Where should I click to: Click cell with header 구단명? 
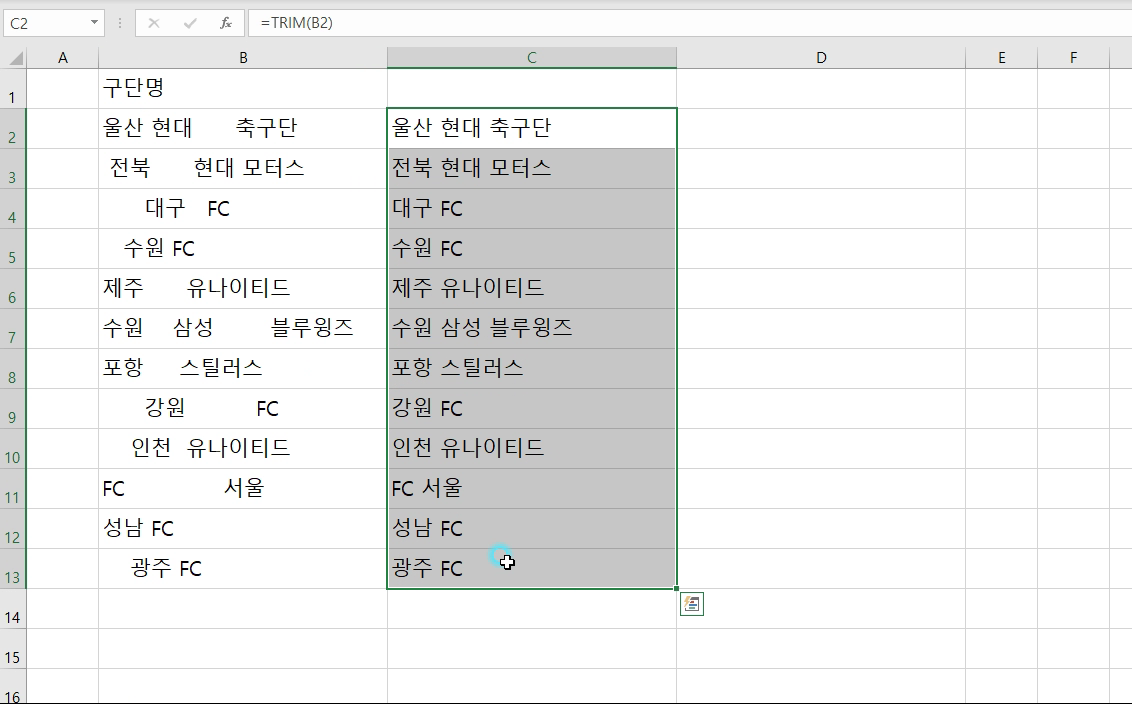click(x=243, y=89)
